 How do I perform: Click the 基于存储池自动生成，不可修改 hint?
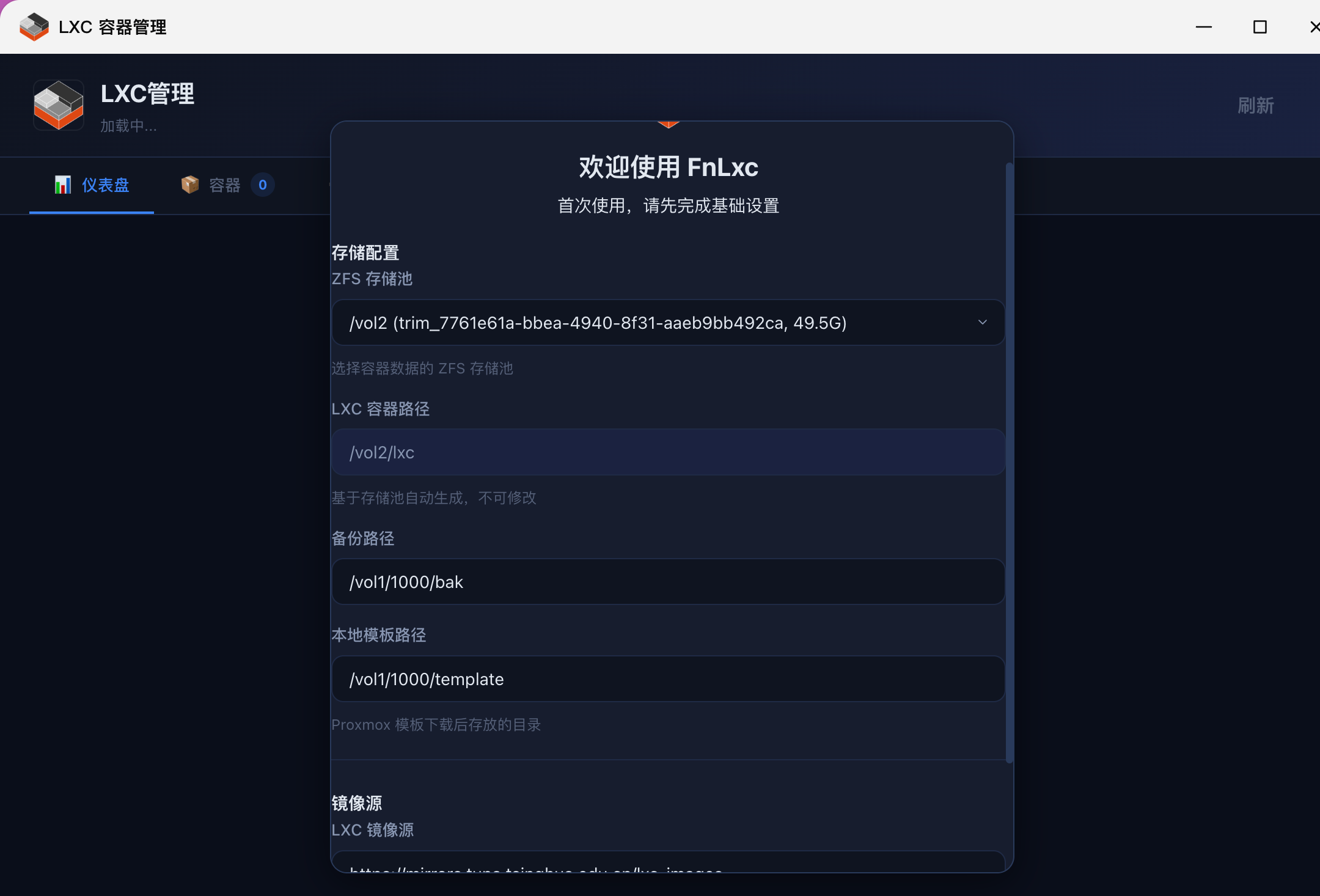434,498
